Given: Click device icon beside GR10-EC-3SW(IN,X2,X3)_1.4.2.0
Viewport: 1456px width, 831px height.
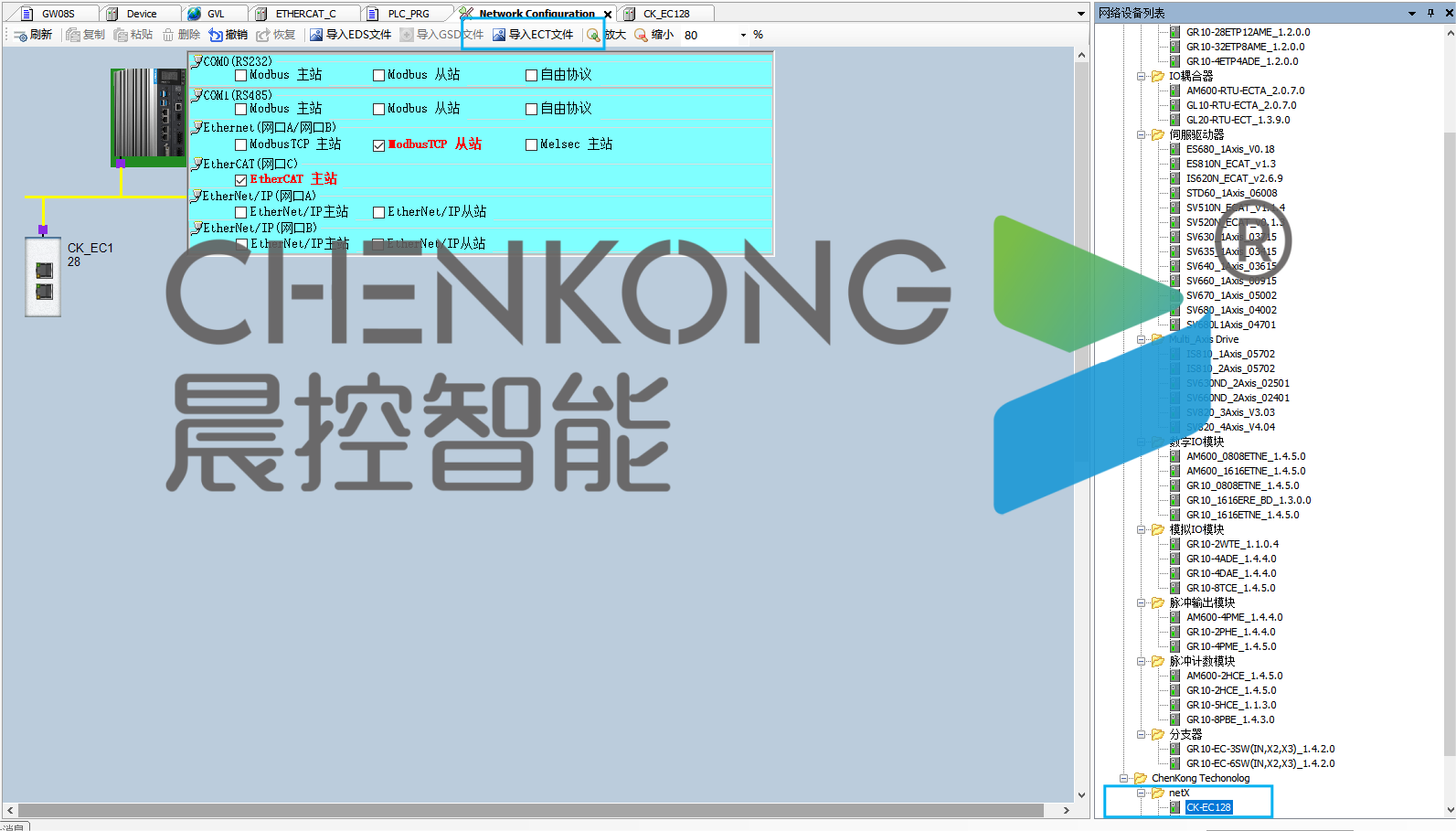Looking at the screenshot, I should [x=1175, y=749].
